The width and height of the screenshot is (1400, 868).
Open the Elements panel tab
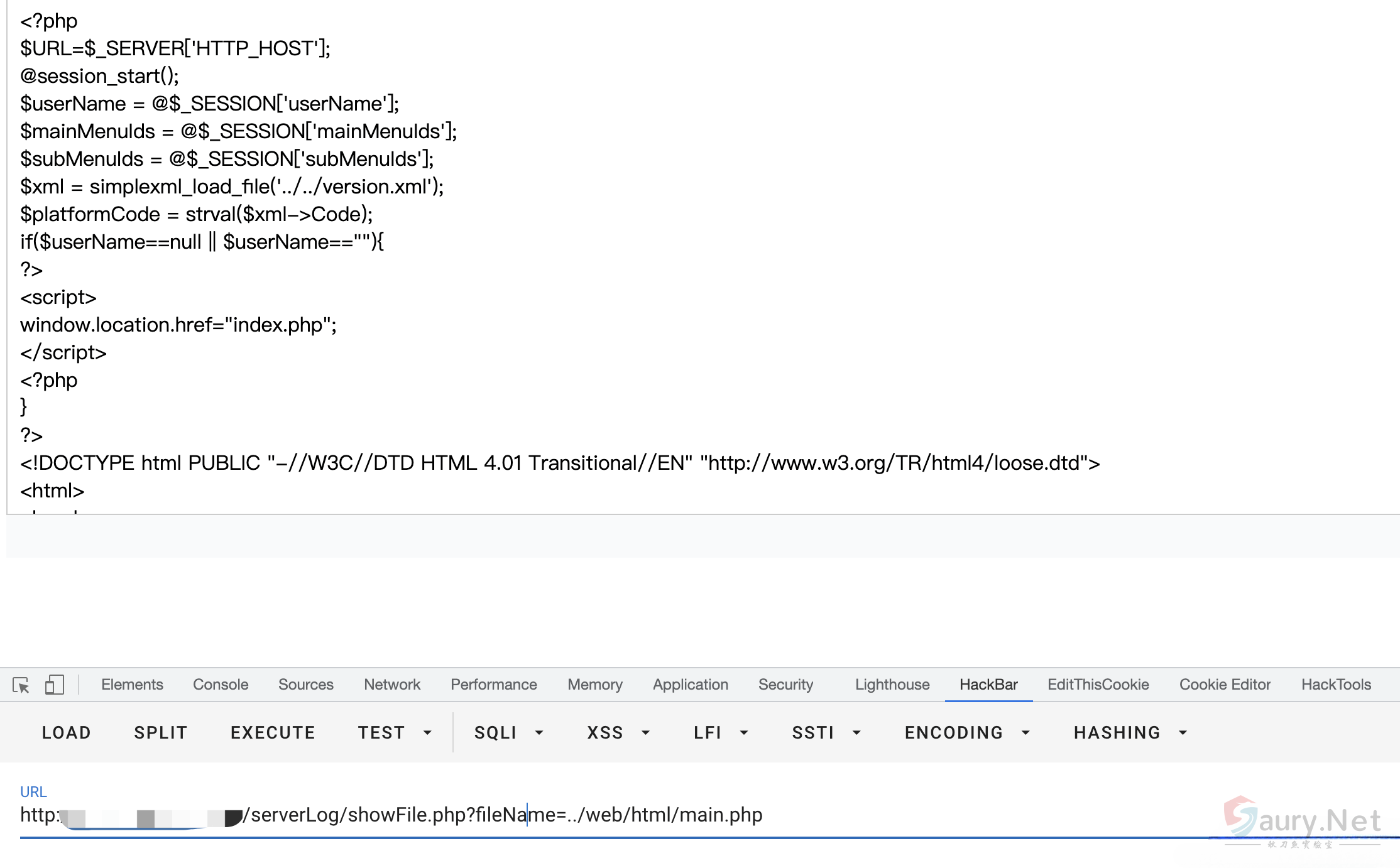(132, 685)
